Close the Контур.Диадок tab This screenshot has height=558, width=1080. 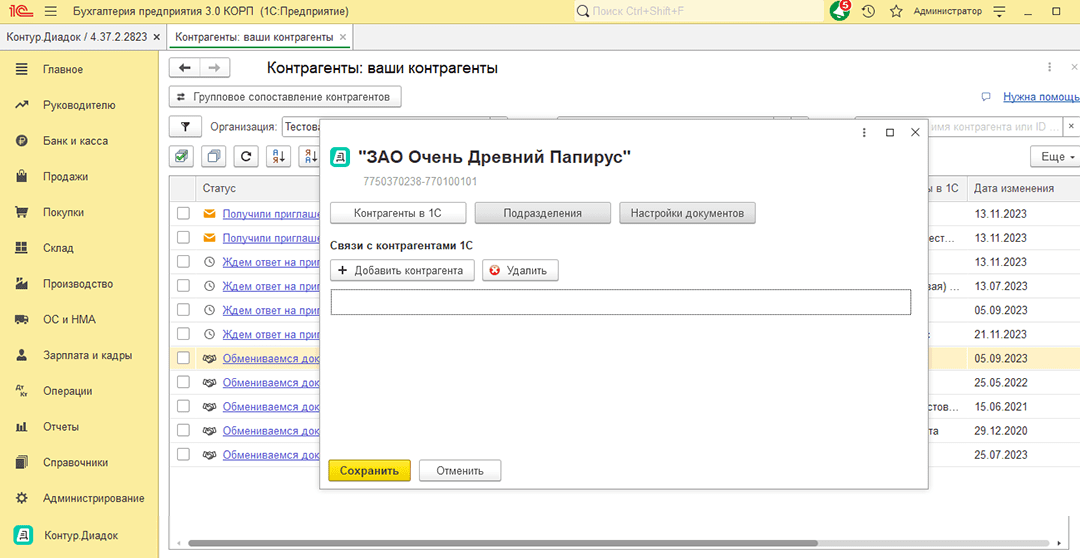(157, 37)
